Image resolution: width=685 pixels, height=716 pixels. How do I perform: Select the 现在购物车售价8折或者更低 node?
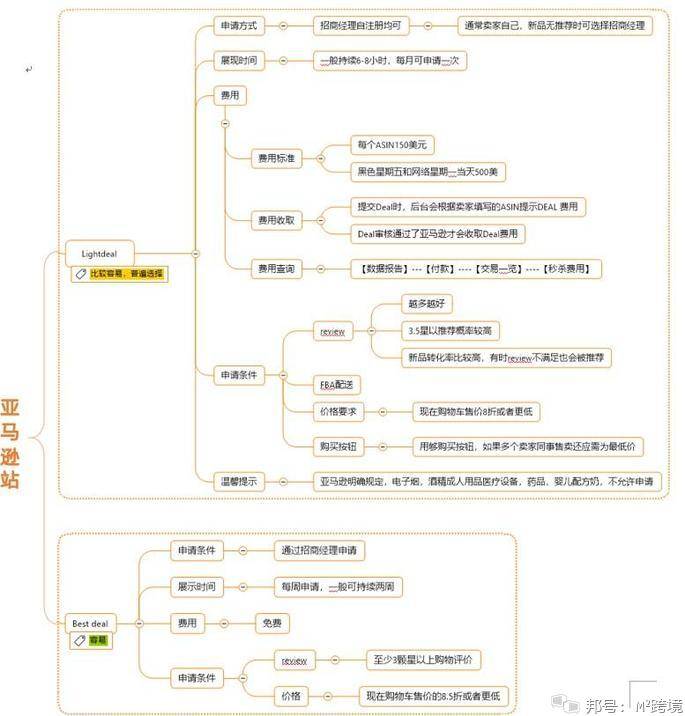coord(476,412)
